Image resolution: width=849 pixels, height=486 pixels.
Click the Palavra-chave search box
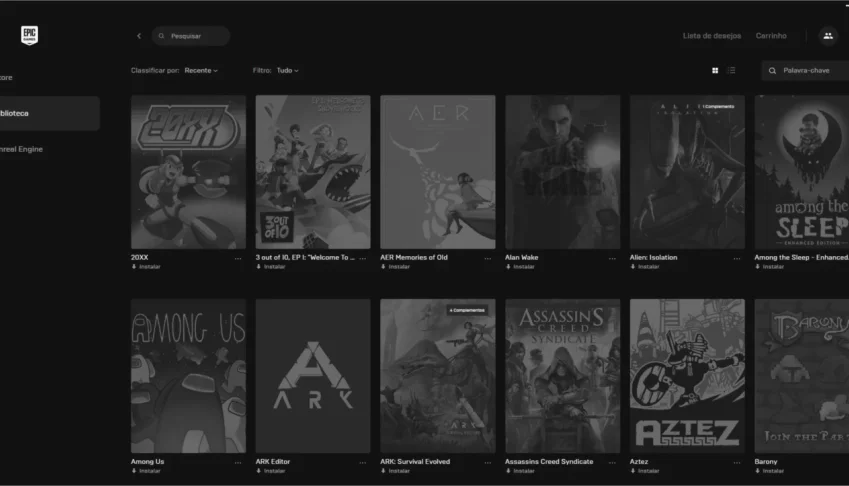tap(805, 70)
